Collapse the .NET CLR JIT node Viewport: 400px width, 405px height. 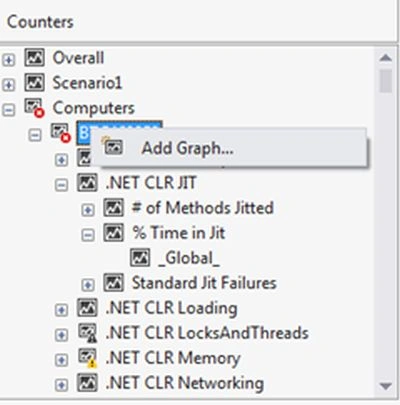pos(61,185)
